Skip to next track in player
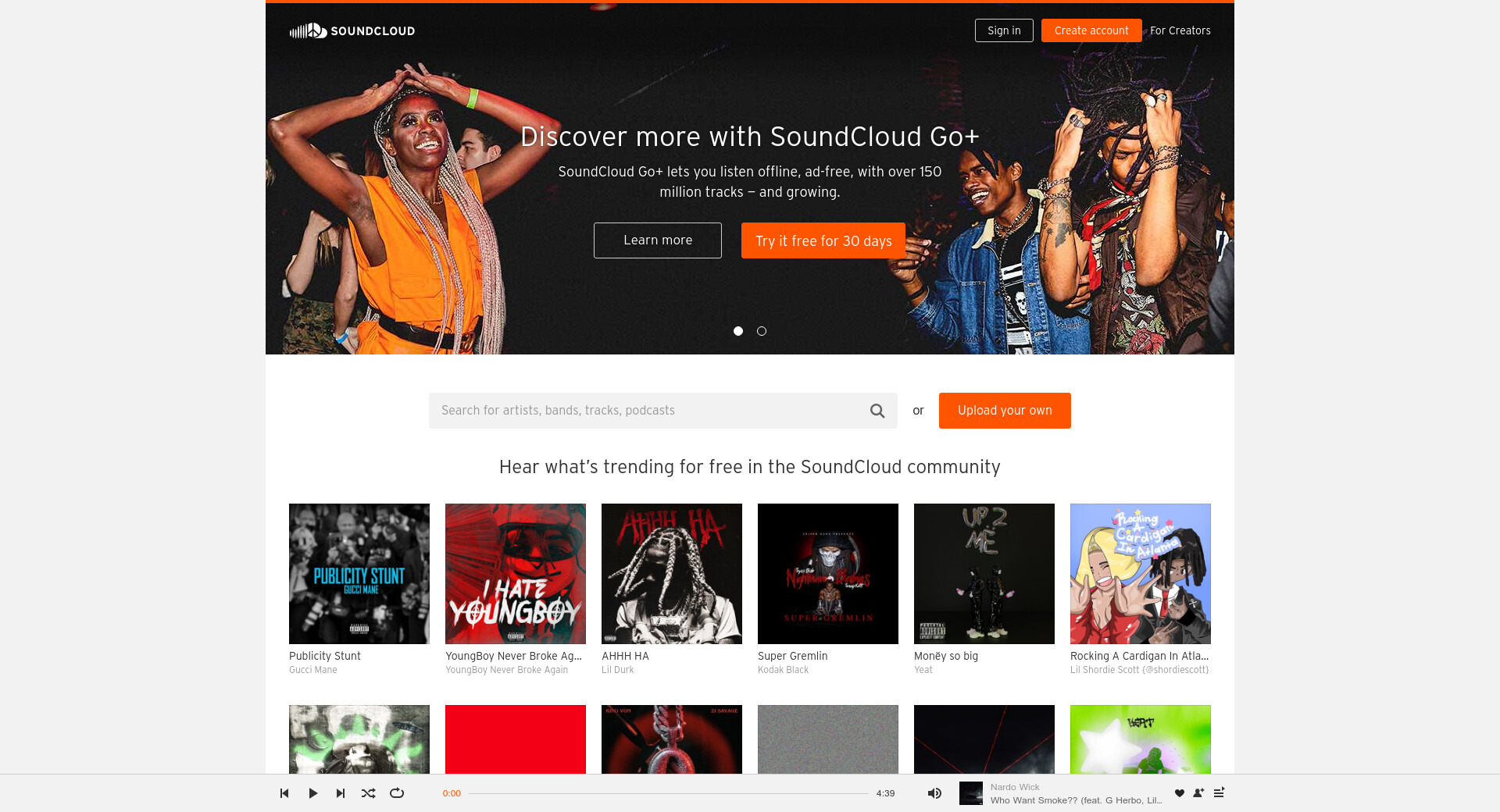 pos(341,793)
